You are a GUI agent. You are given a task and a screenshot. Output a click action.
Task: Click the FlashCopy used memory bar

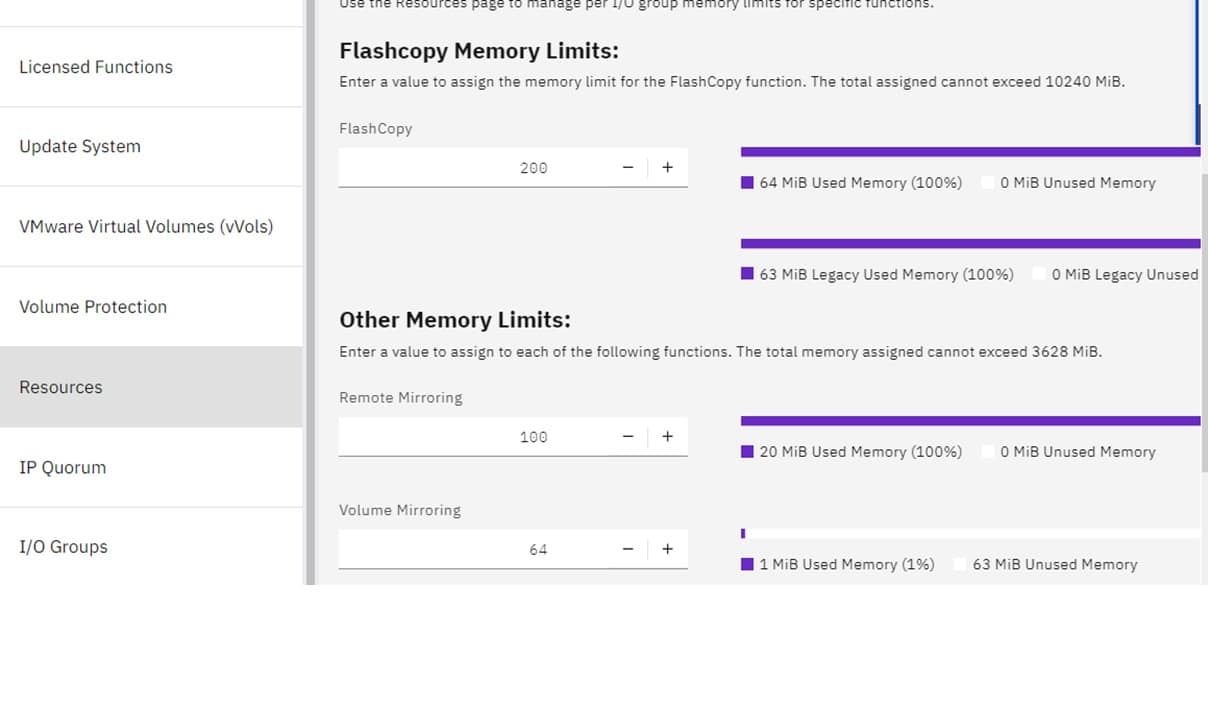[x=970, y=152]
